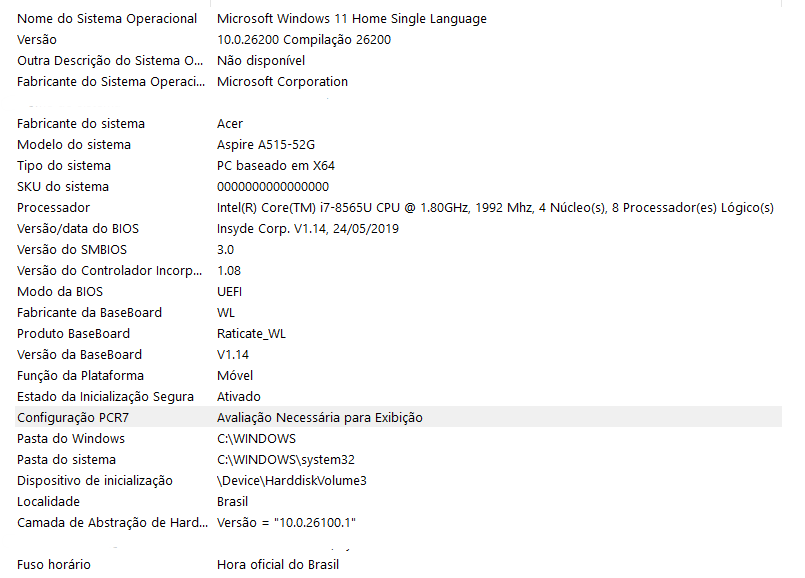Click the 'Versão = "10.0.26100.1"' value
The image size is (805, 578).
(286, 524)
